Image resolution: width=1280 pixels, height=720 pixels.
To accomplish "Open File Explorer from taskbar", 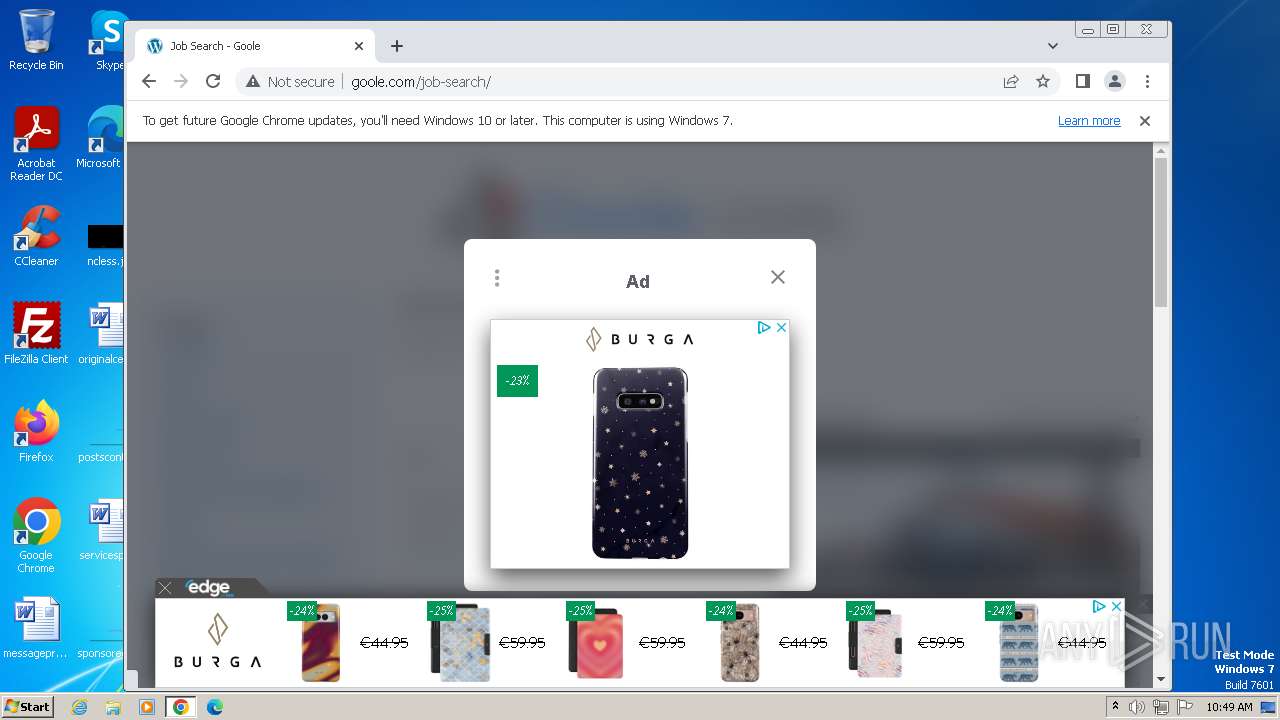I will [113, 707].
